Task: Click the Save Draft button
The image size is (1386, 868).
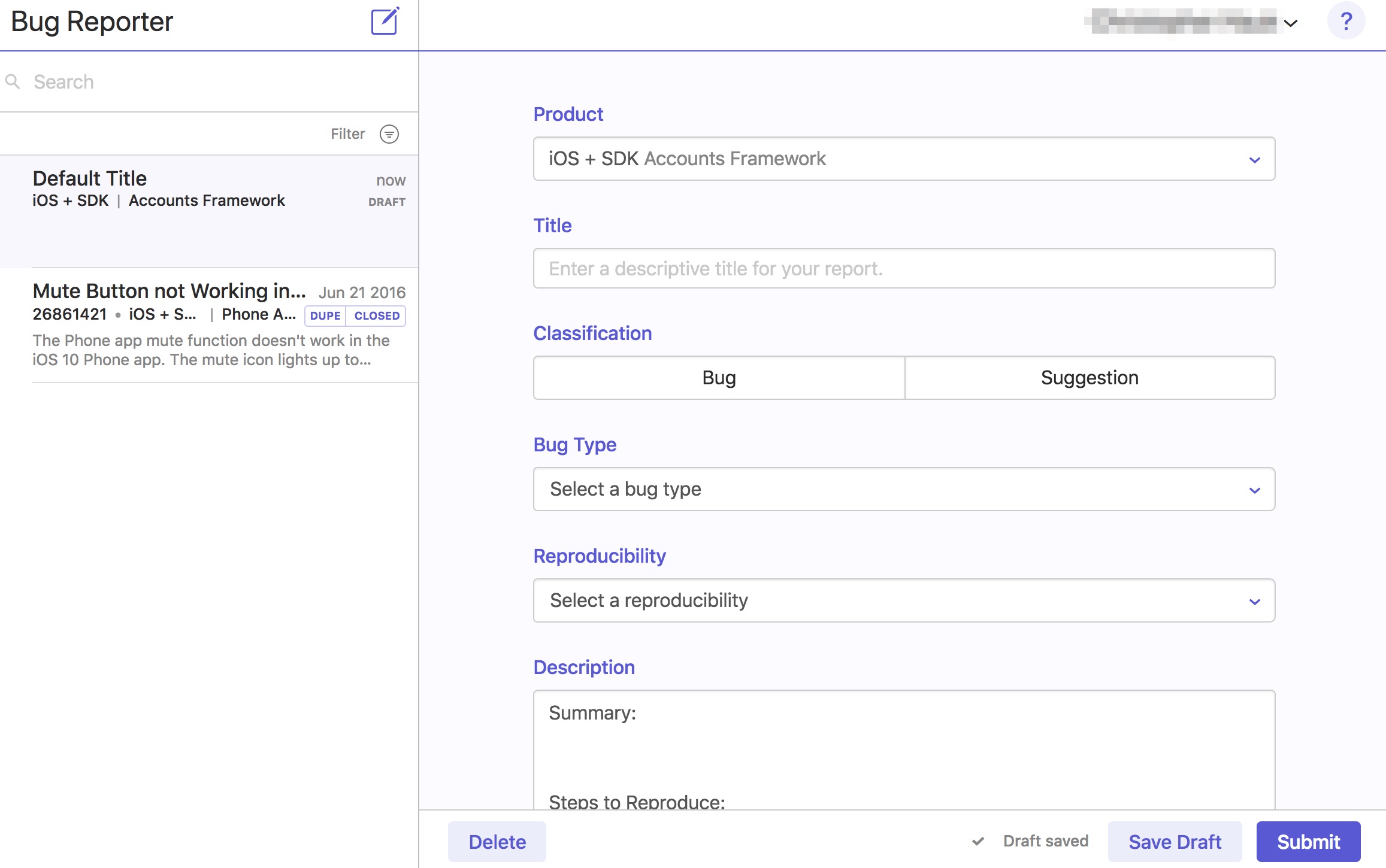Action: click(x=1175, y=842)
